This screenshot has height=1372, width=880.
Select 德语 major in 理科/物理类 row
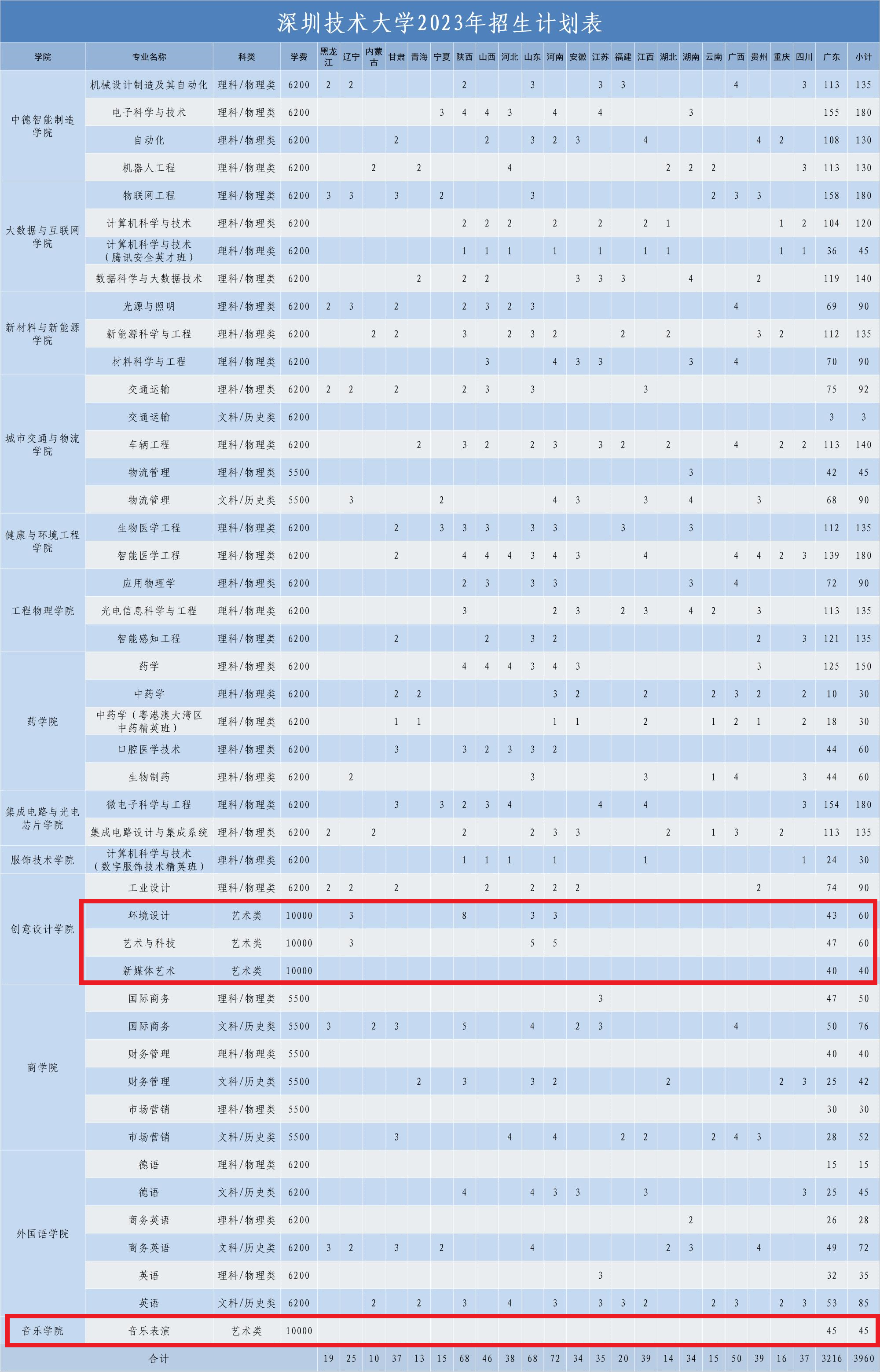pos(149,1165)
